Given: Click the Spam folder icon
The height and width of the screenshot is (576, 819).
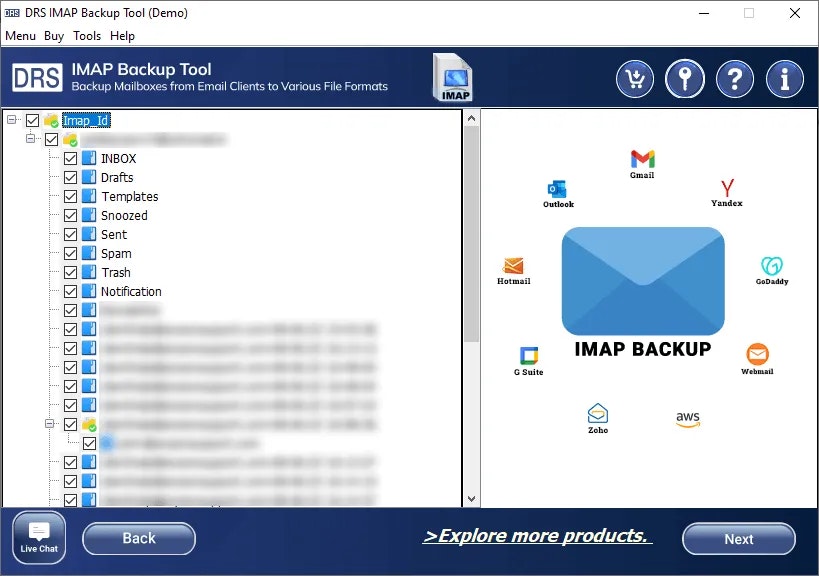Looking at the screenshot, I should [x=89, y=253].
